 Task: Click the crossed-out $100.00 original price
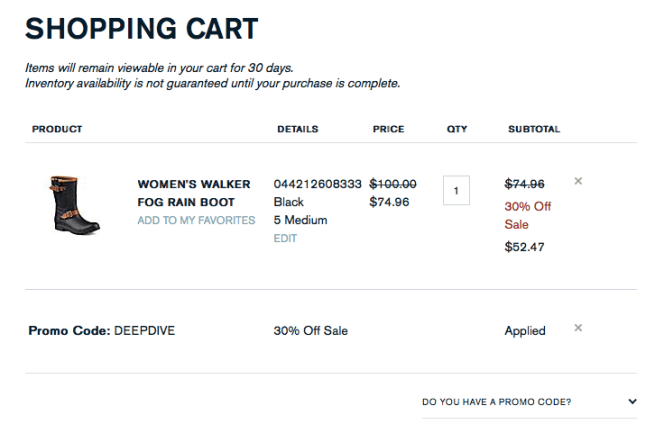point(393,184)
